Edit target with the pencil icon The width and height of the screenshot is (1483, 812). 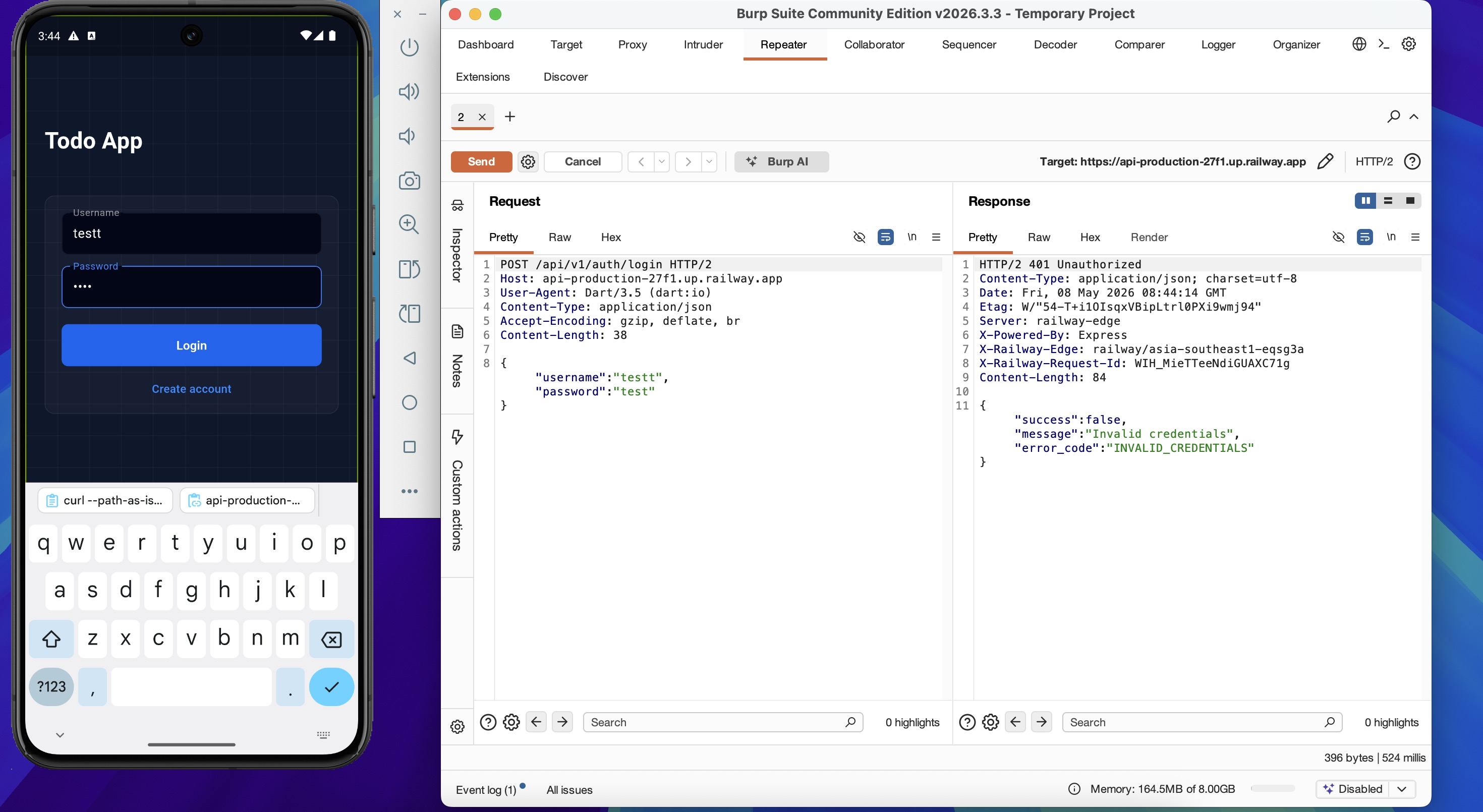tap(1325, 162)
